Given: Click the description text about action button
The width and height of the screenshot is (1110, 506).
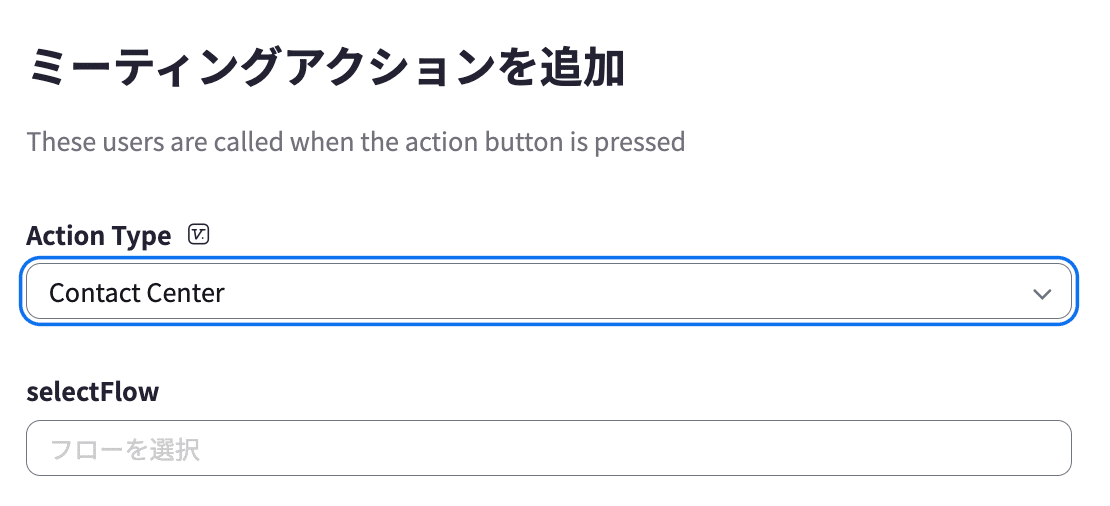Looking at the screenshot, I should click(x=356, y=142).
